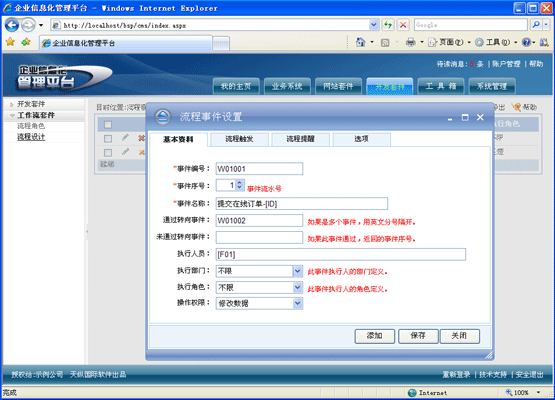Open the 流程设计 link in sidebar

pyautogui.click(x=31, y=137)
